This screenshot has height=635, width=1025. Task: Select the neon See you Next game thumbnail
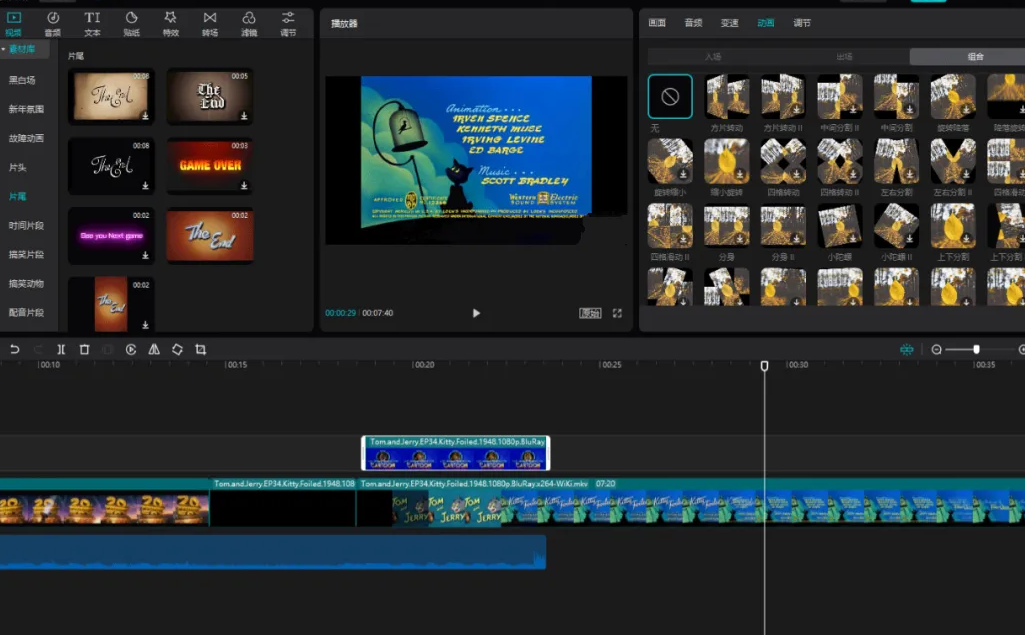tap(111, 235)
